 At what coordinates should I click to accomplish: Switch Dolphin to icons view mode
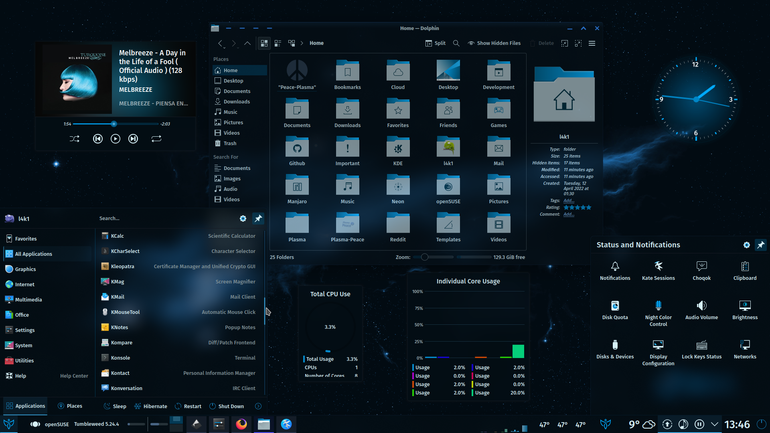click(x=264, y=43)
